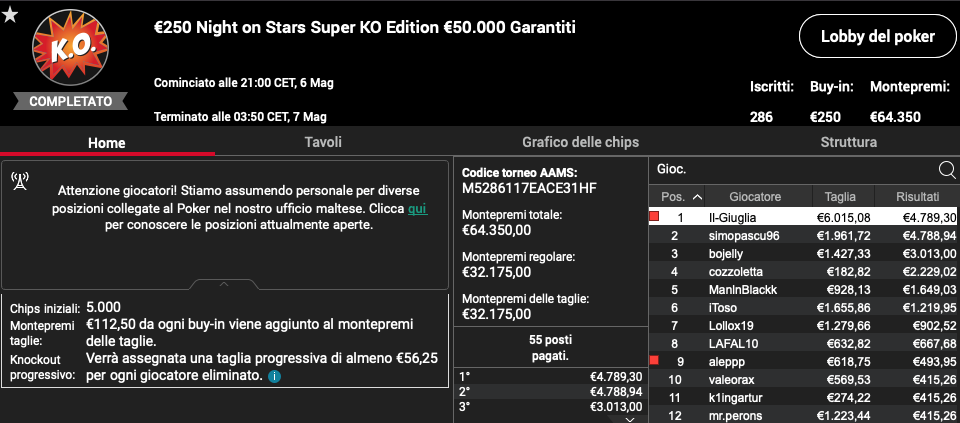Click the red marker beside aleppp
This screenshot has height=423, width=960.
[x=654, y=361]
